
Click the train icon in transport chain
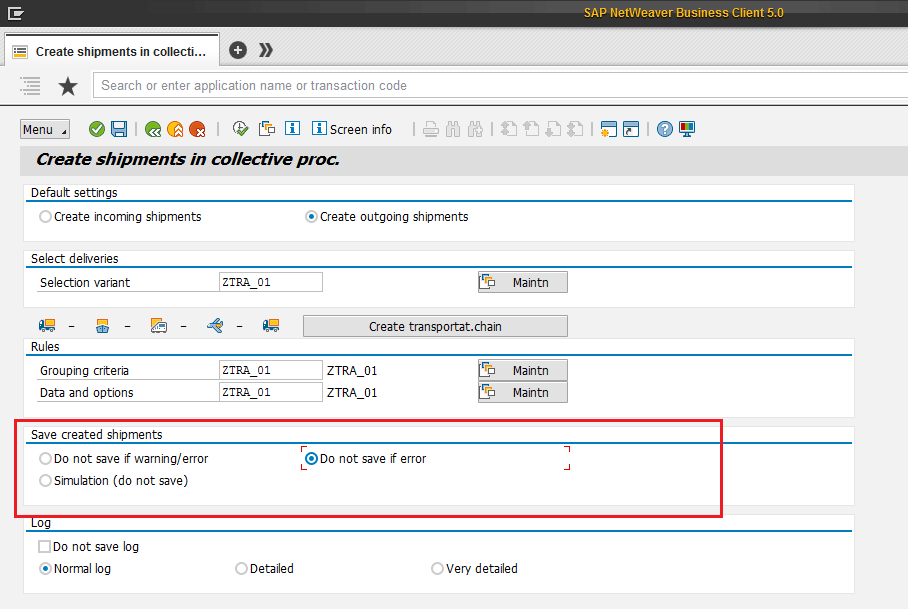click(159, 326)
